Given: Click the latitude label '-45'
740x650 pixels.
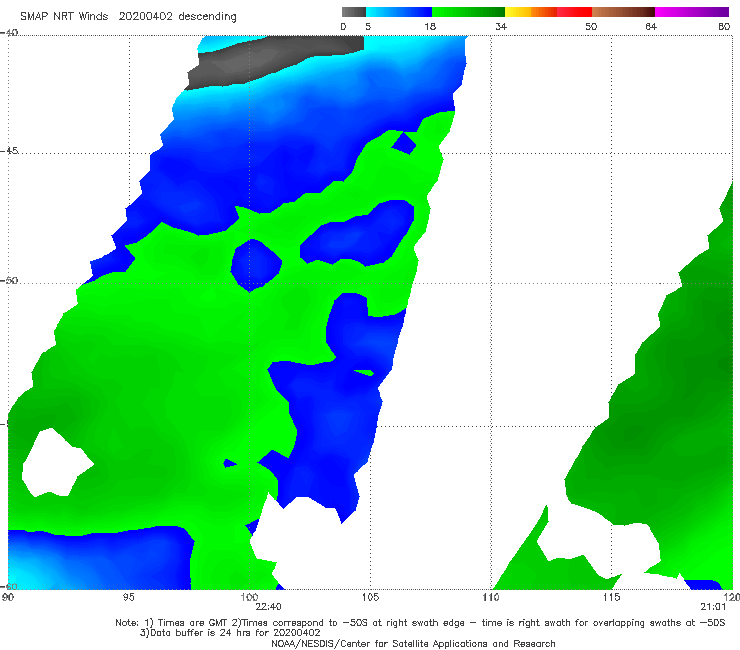Looking at the screenshot, I should click(9, 151).
